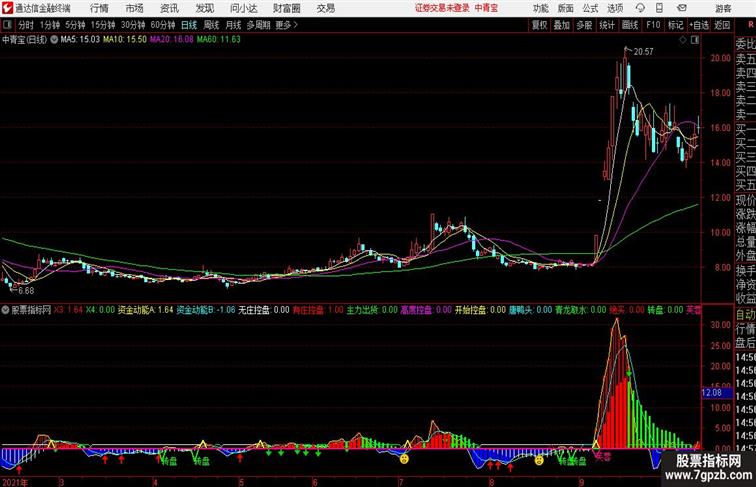Click the MA20 moving average label
Image resolution: width=756 pixels, height=487 pixels.
pyautogui.click(x=172, y=40)
